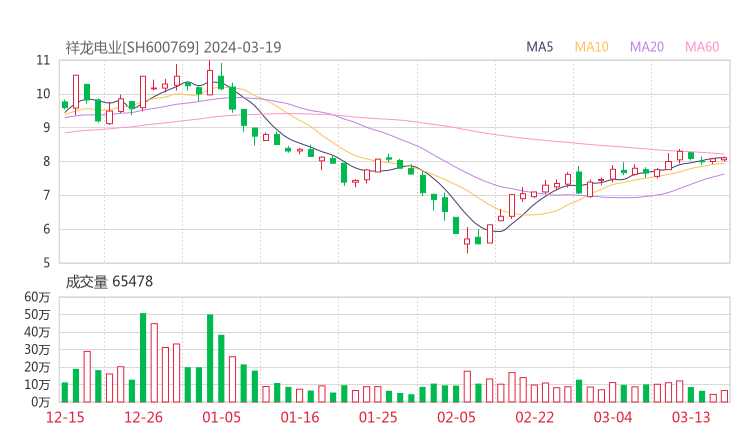Select the 03-04 date on the x-axis
740x440 pixels.
tap(612, 416)
